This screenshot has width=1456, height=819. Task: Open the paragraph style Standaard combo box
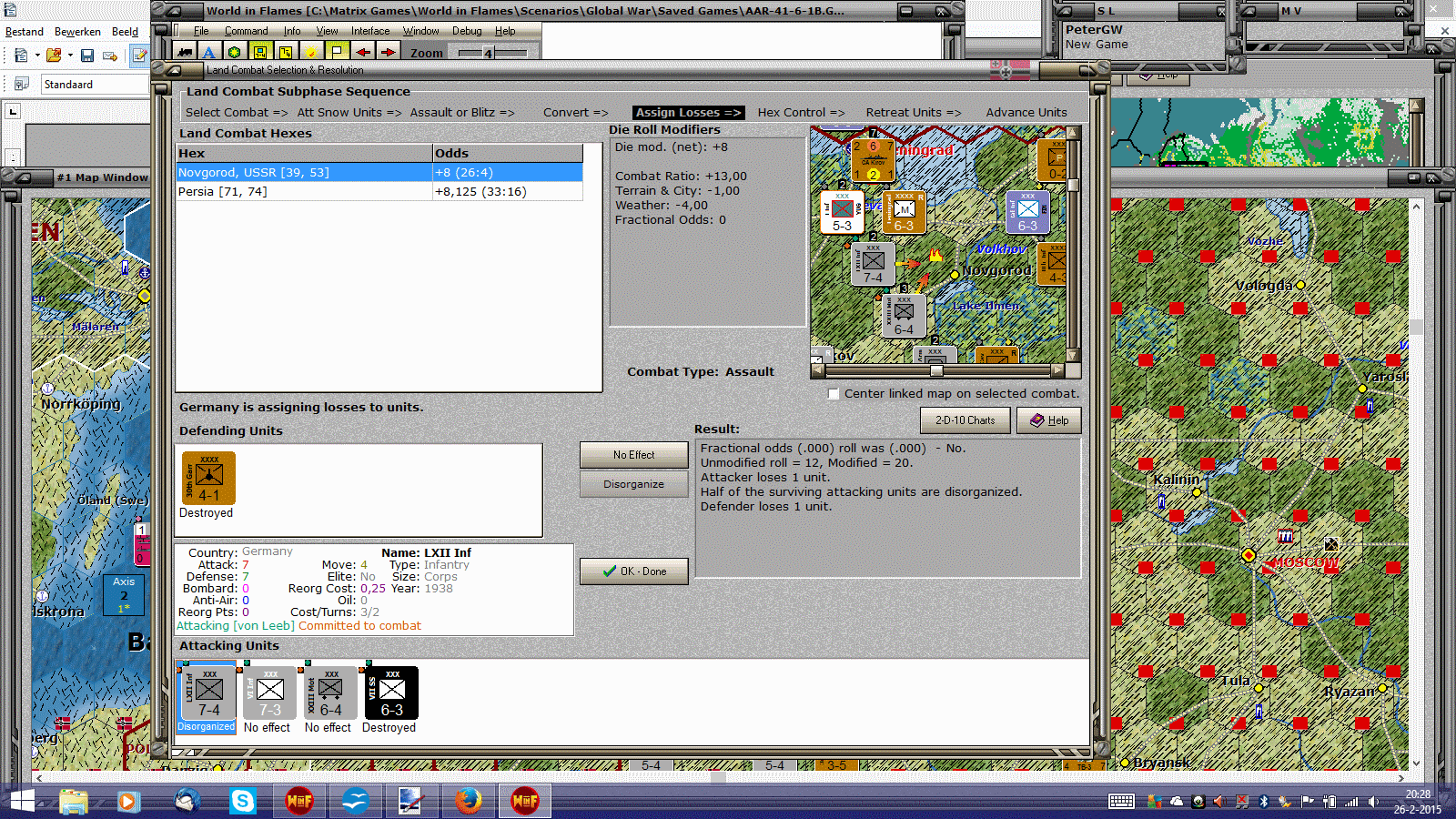95,85
